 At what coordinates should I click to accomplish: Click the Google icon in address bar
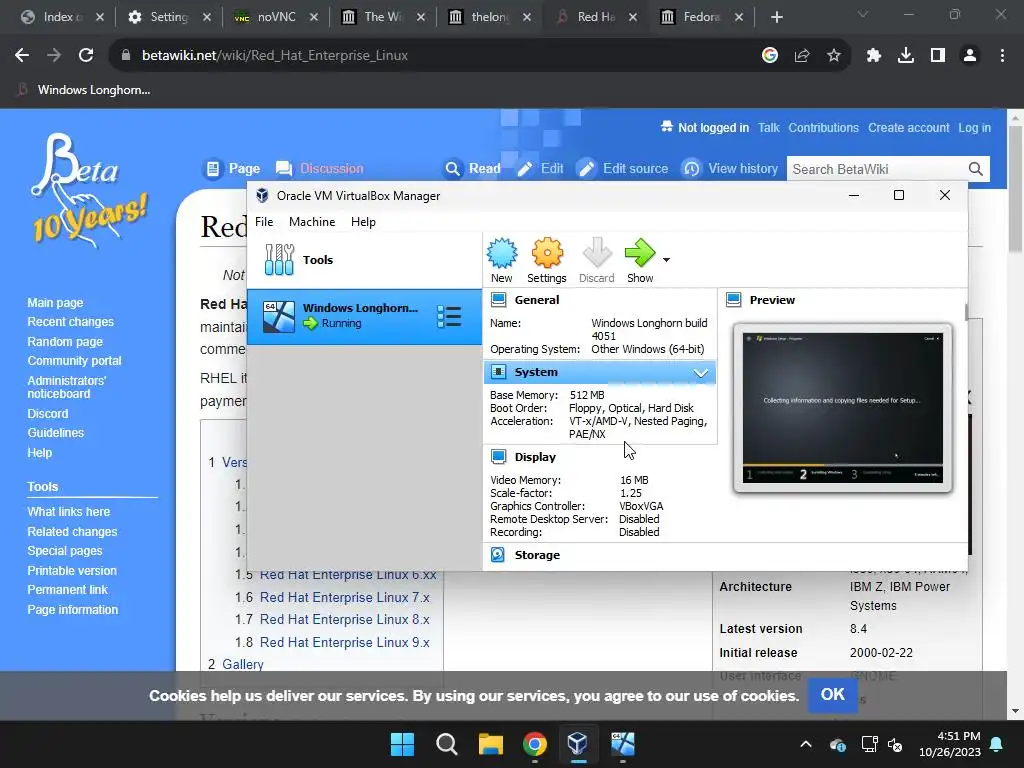click(x=769, y=56)
